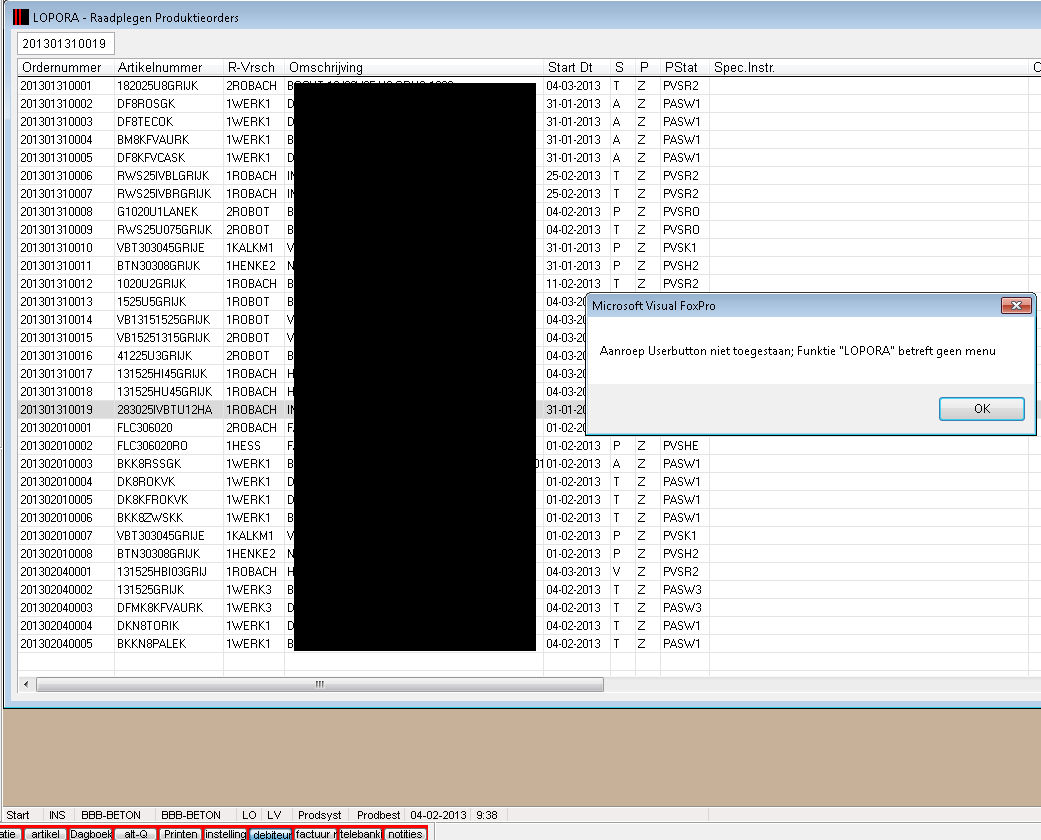Click the Prodsyst status bar entry
This screenshot has height=840, width=1041.
(x=319, y=815)
